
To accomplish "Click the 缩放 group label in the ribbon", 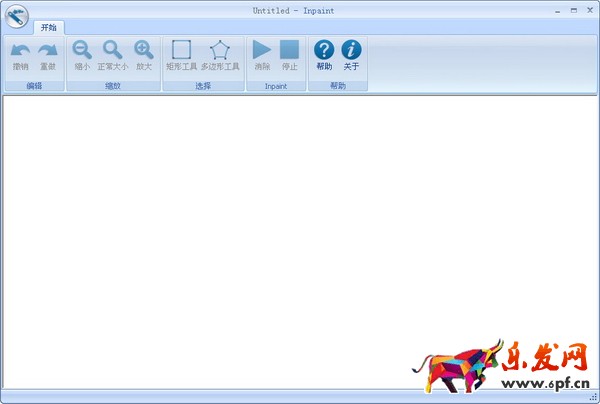I will pos(113,86).
